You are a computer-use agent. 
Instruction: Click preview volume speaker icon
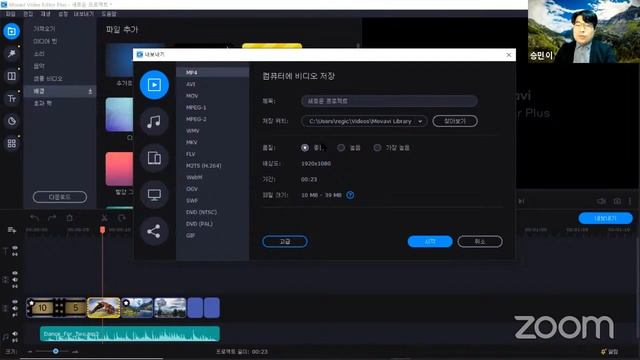pos(601,201)
